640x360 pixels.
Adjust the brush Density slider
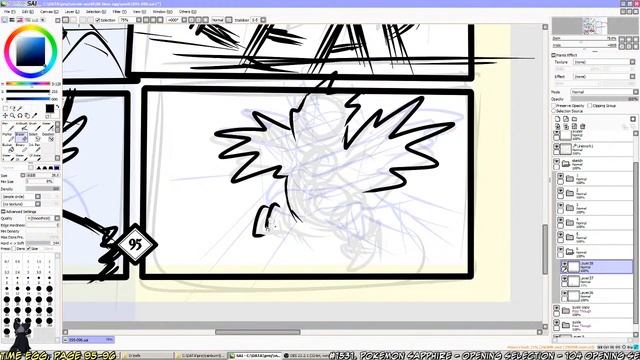42,189
